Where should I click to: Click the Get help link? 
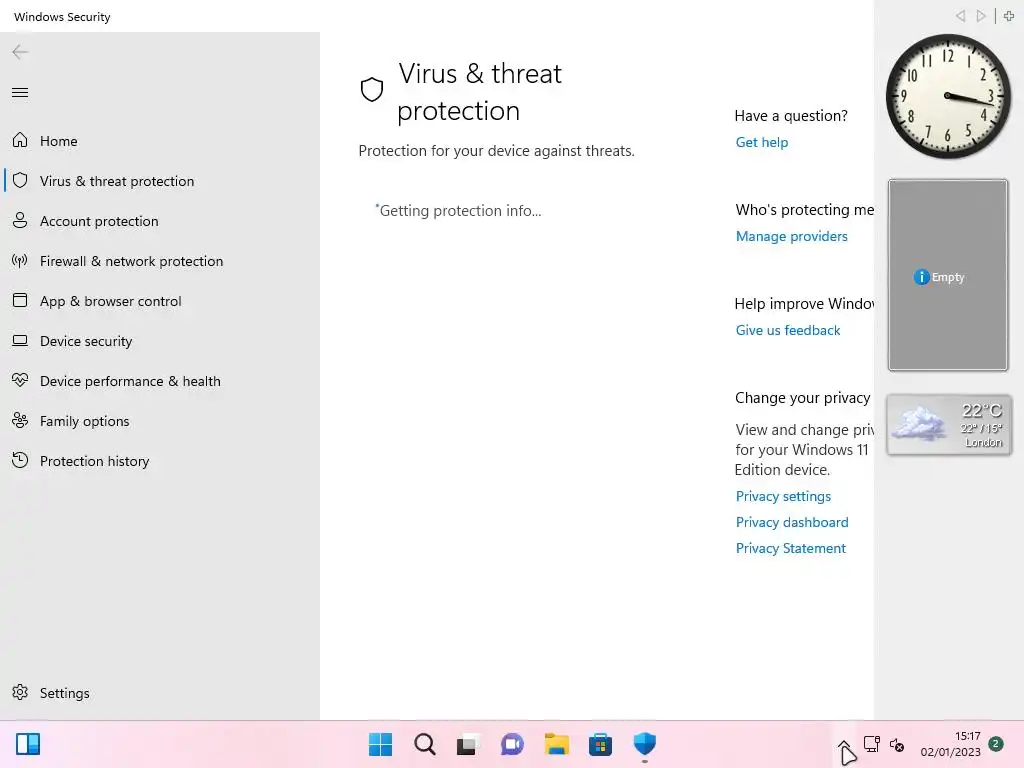click(x=761, y=142)
